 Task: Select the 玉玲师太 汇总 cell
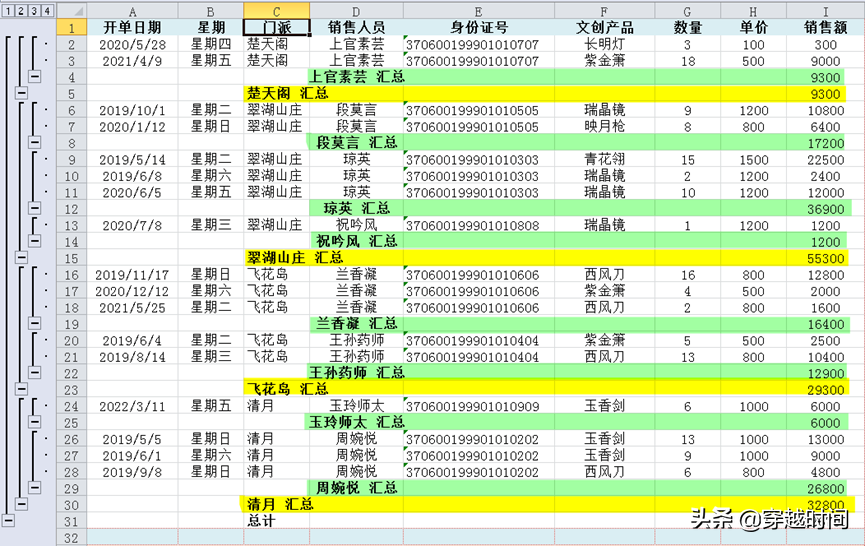pos(356,422)
